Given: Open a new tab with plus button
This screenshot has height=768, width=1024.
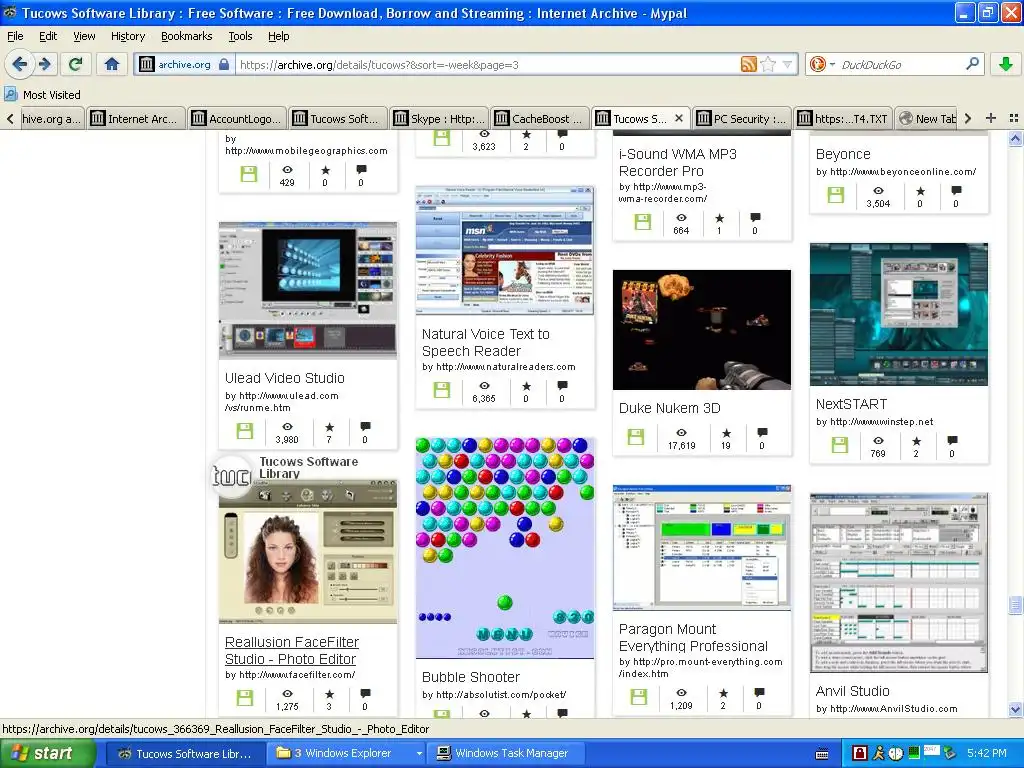Looking at the screenshot, I should (x=991, y=118).
